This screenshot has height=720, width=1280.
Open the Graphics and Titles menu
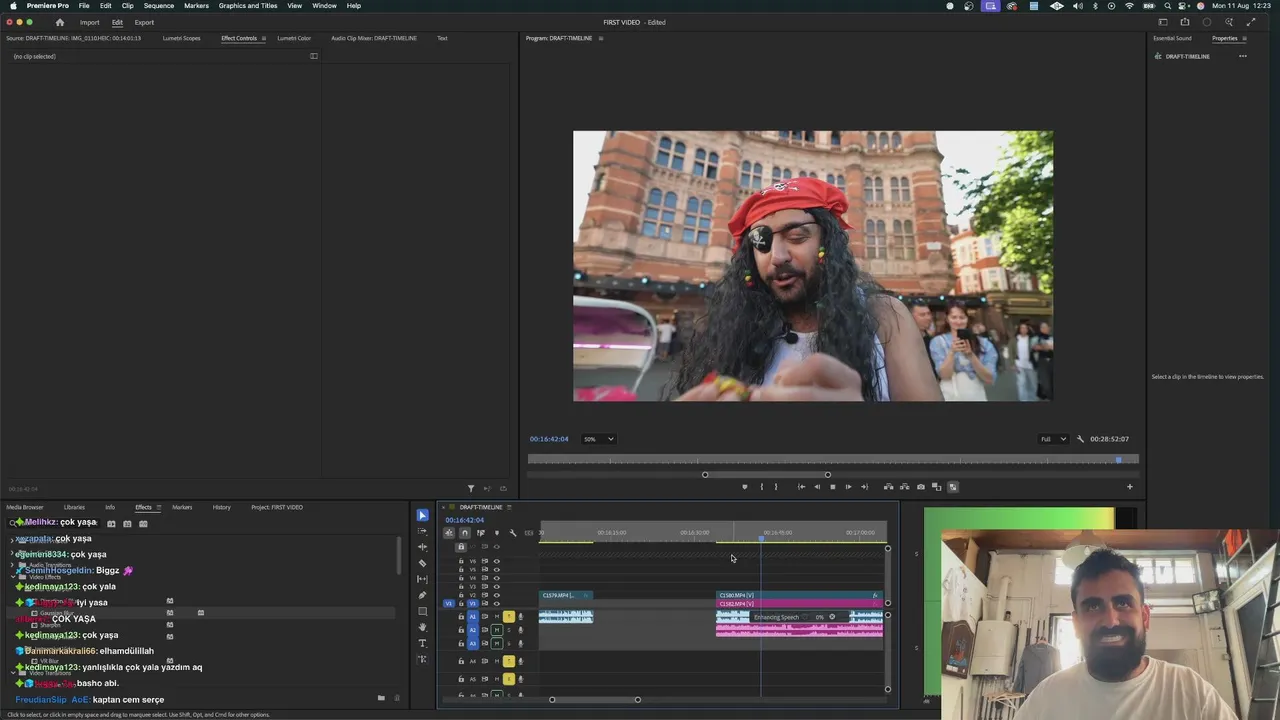pos(248,6)
